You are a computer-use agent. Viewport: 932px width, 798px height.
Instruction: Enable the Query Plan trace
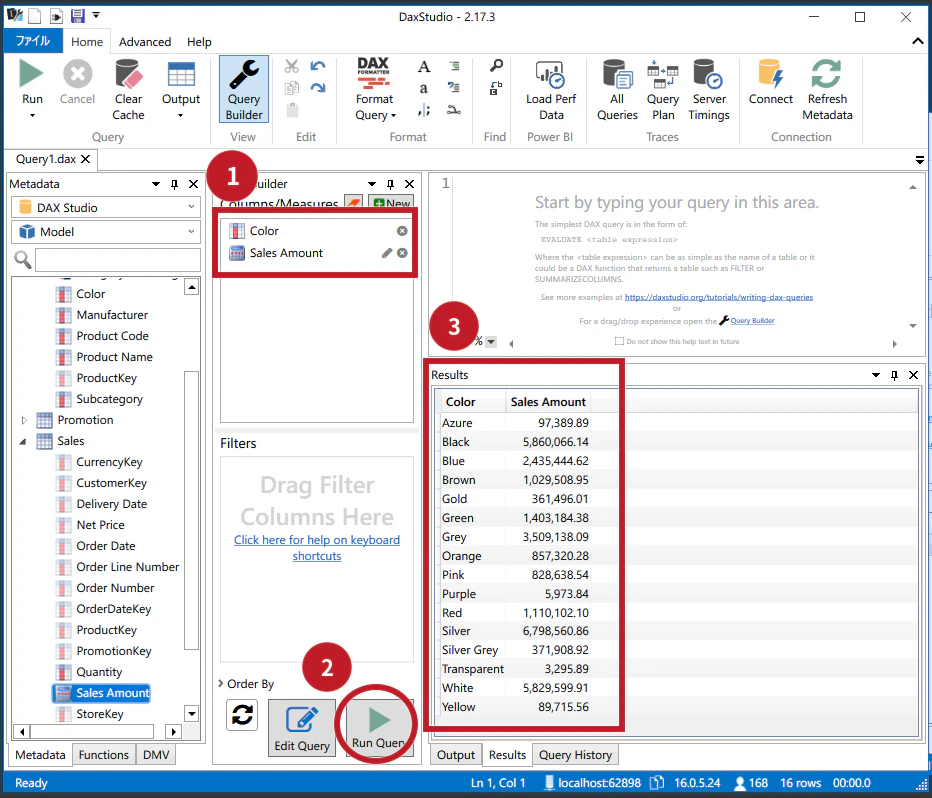pyautogui.click(x=663, y=90)
